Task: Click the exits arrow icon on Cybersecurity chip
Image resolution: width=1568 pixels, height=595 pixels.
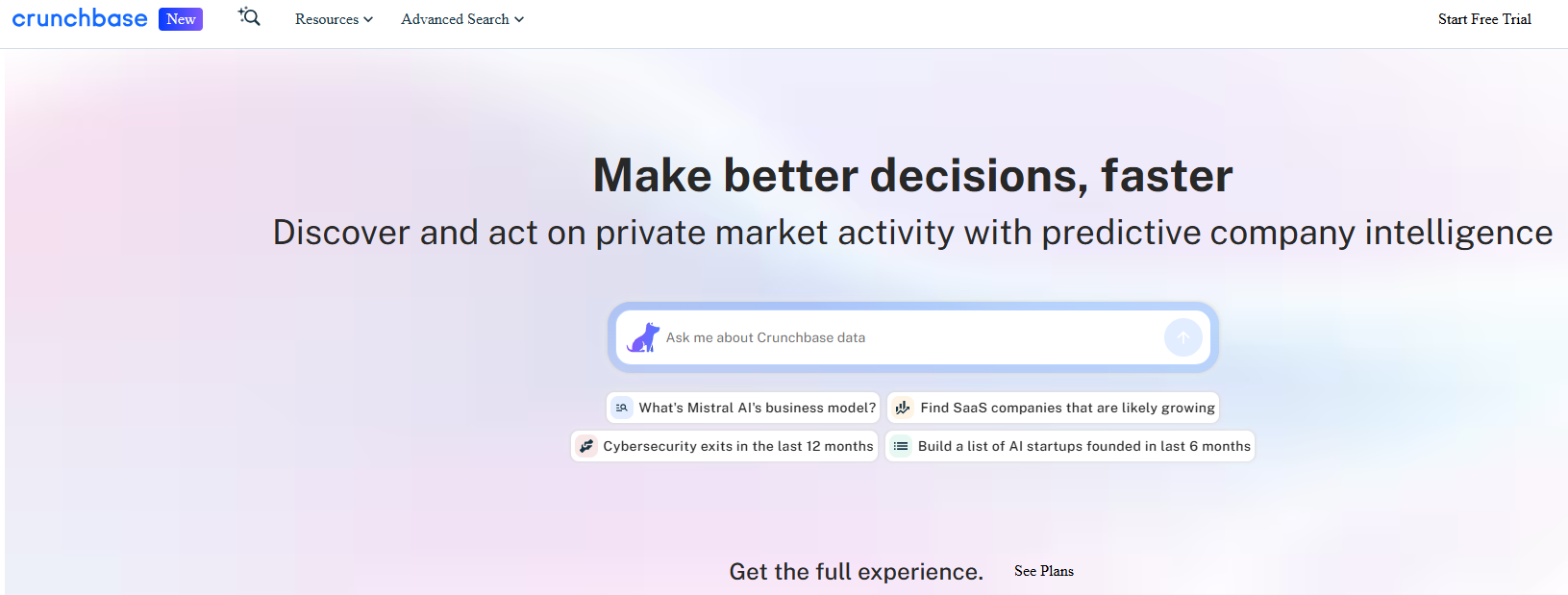Action: 586,446
